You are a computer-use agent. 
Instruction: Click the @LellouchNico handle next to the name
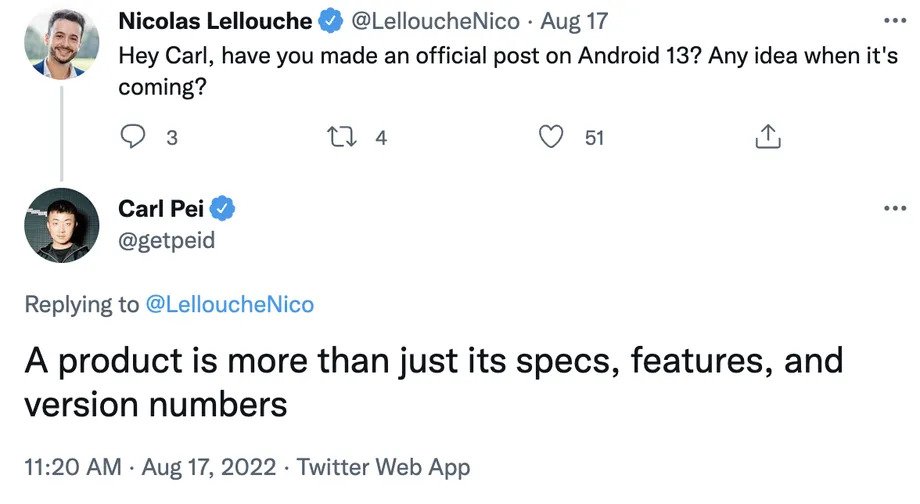(434, 20)
